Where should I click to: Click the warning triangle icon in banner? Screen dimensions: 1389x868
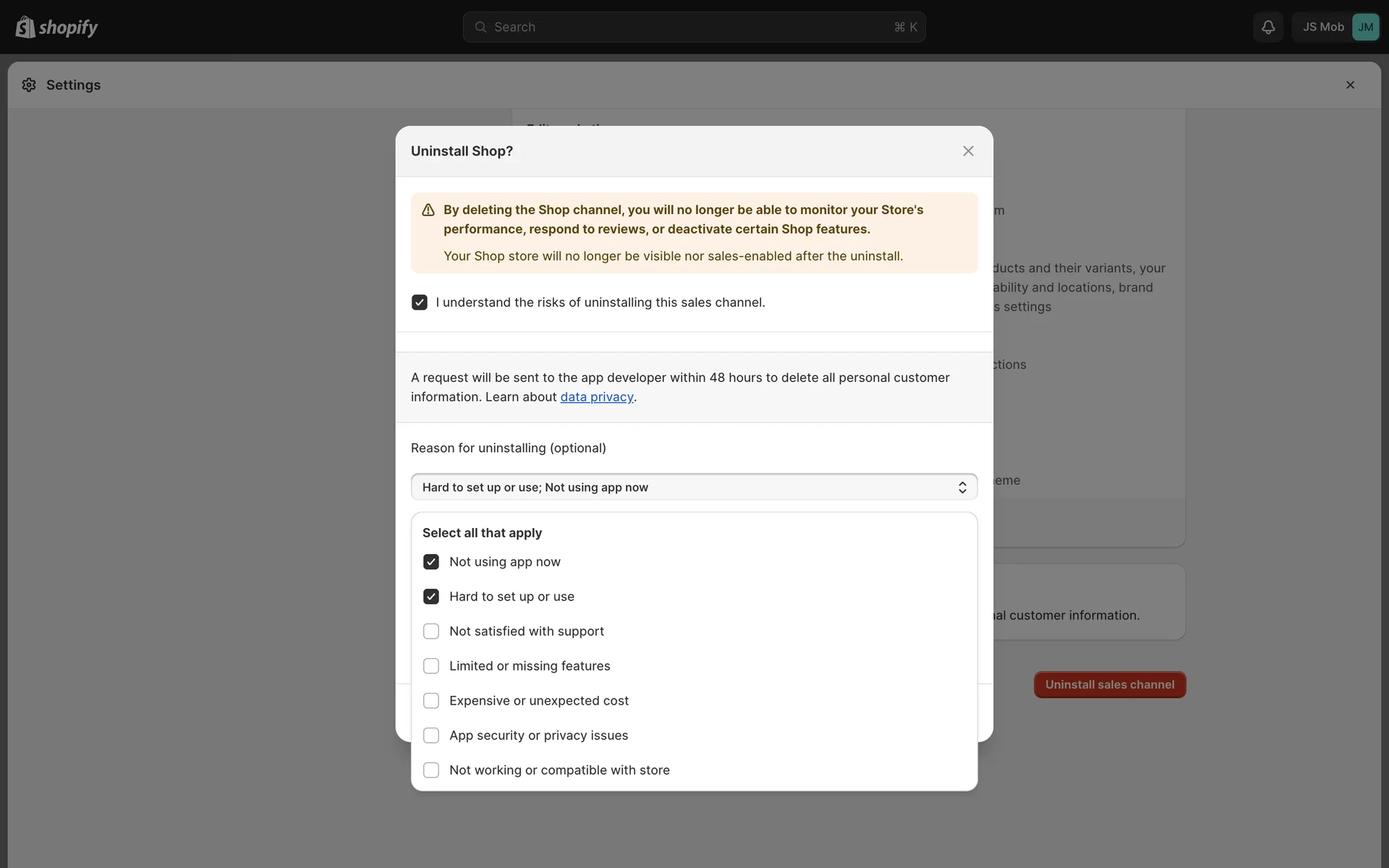[428, 210]
